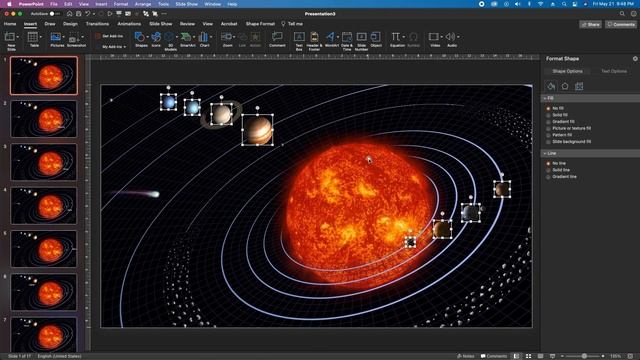Click the 3D Models icon

(169, 37)
